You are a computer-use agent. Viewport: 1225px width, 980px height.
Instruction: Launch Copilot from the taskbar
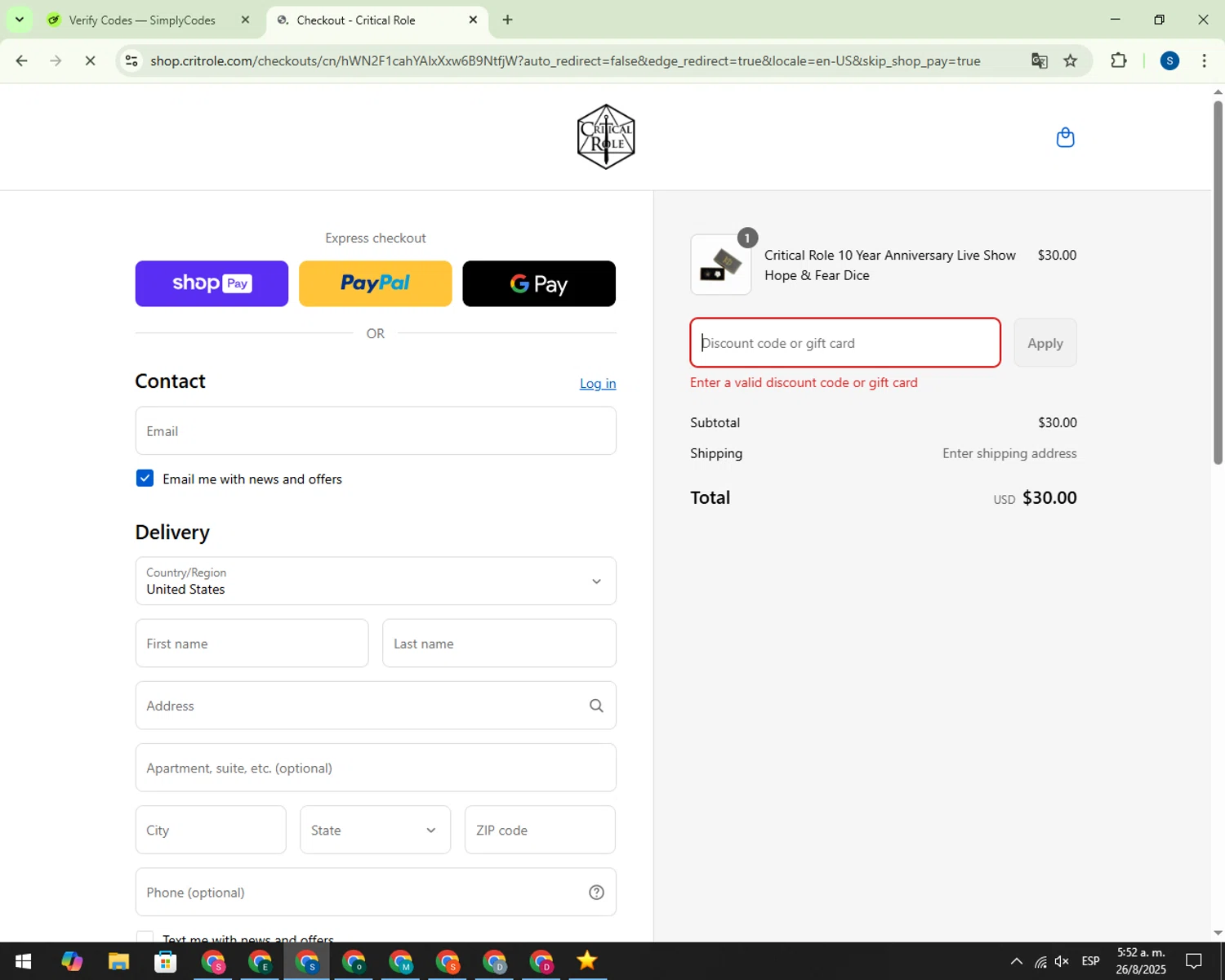[x=72, y=961]
